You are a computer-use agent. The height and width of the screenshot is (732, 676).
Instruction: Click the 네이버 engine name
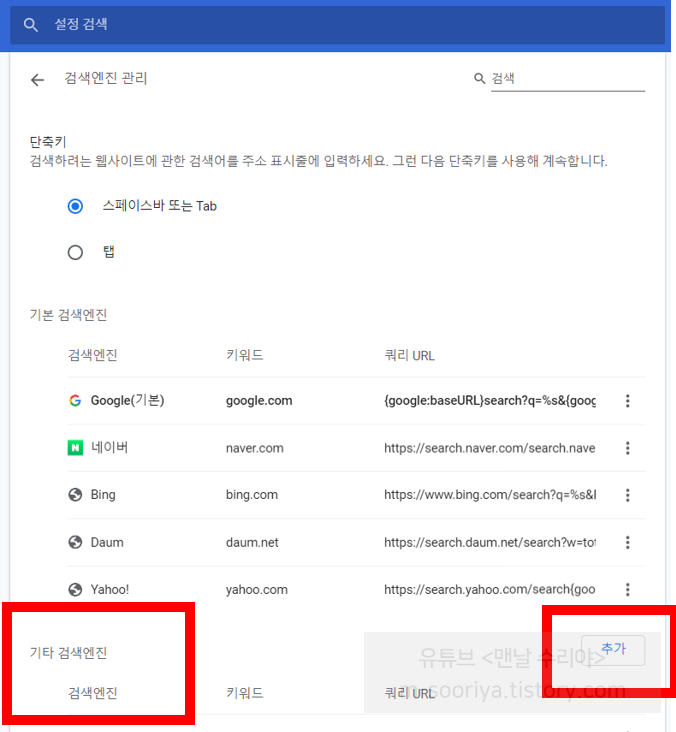(109, 448)
